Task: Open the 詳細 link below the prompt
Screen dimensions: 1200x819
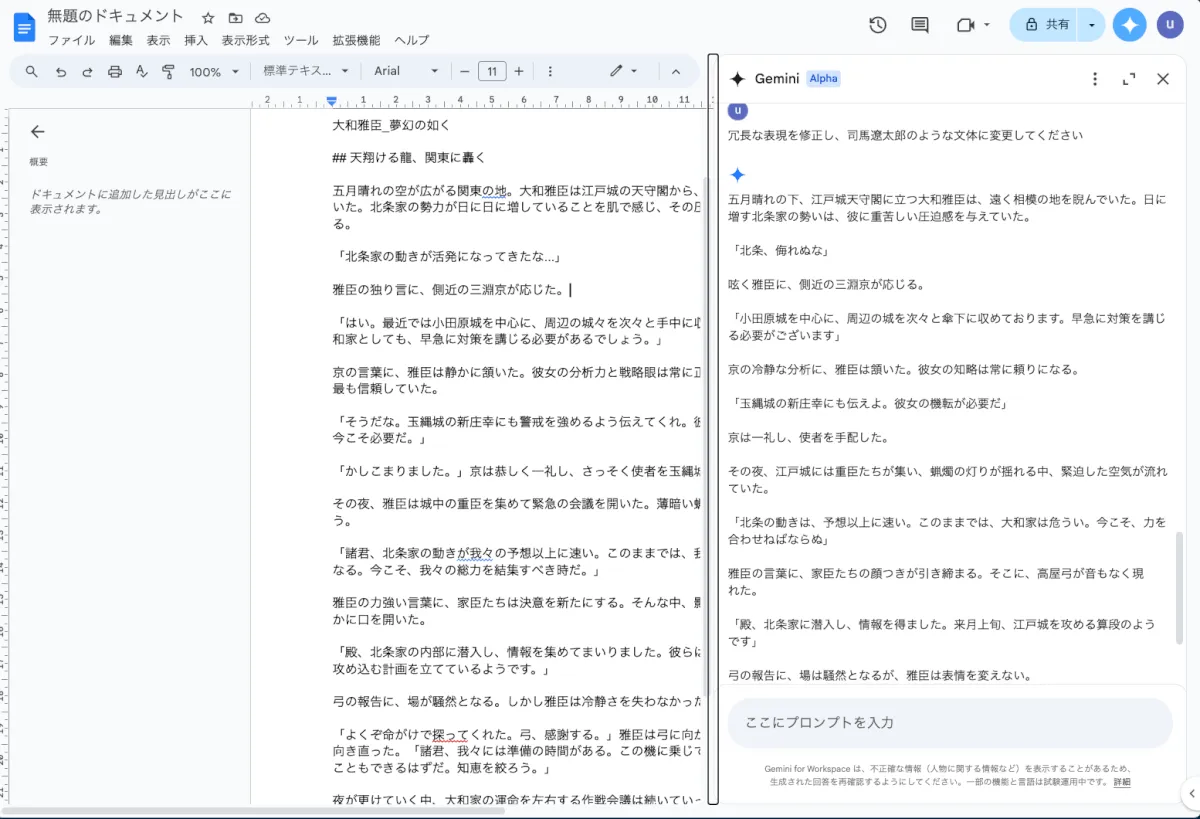Action: [1122, 782]
